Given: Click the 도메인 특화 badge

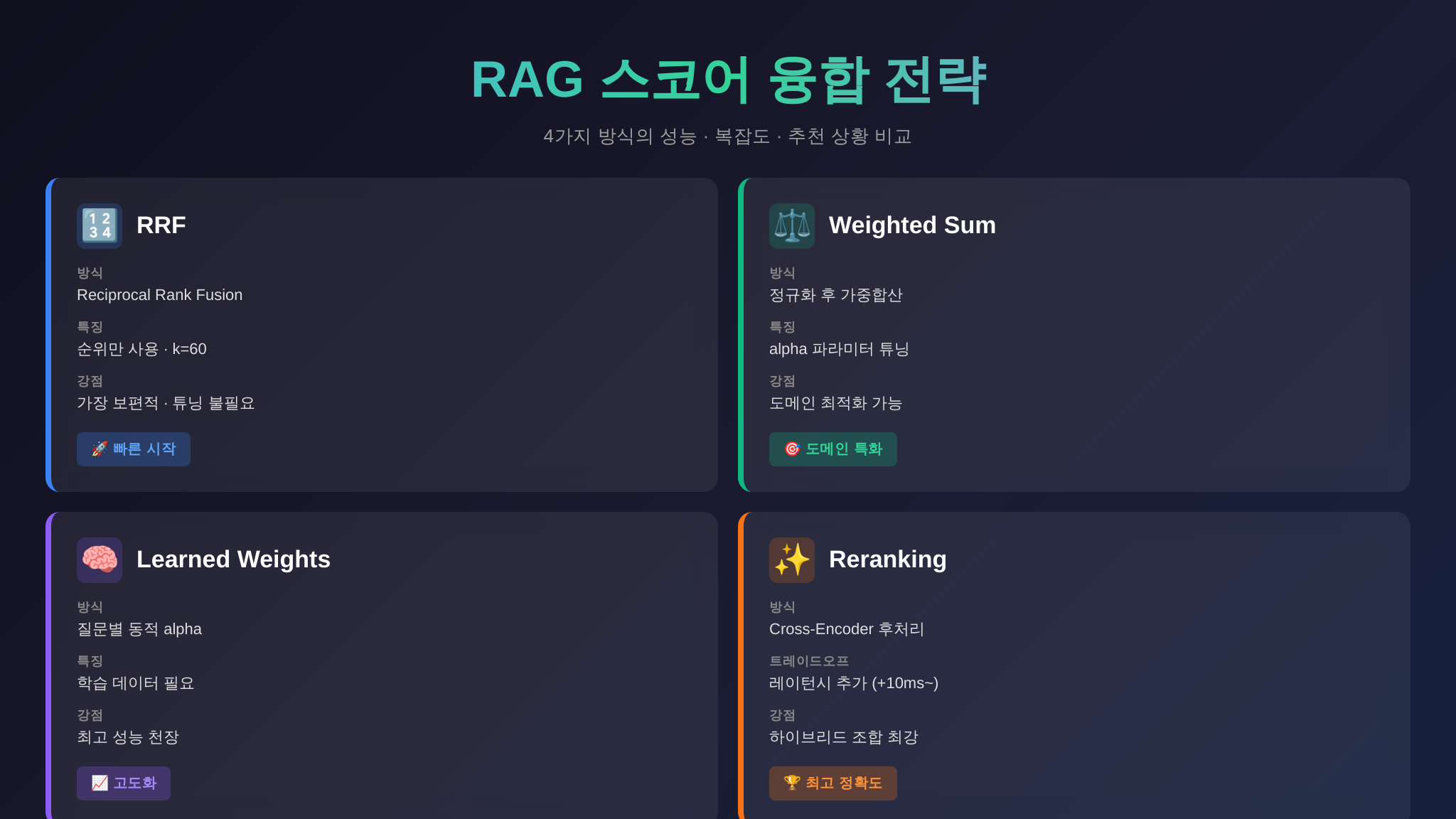Looking at the screenshot, I should tap(833, 449).
